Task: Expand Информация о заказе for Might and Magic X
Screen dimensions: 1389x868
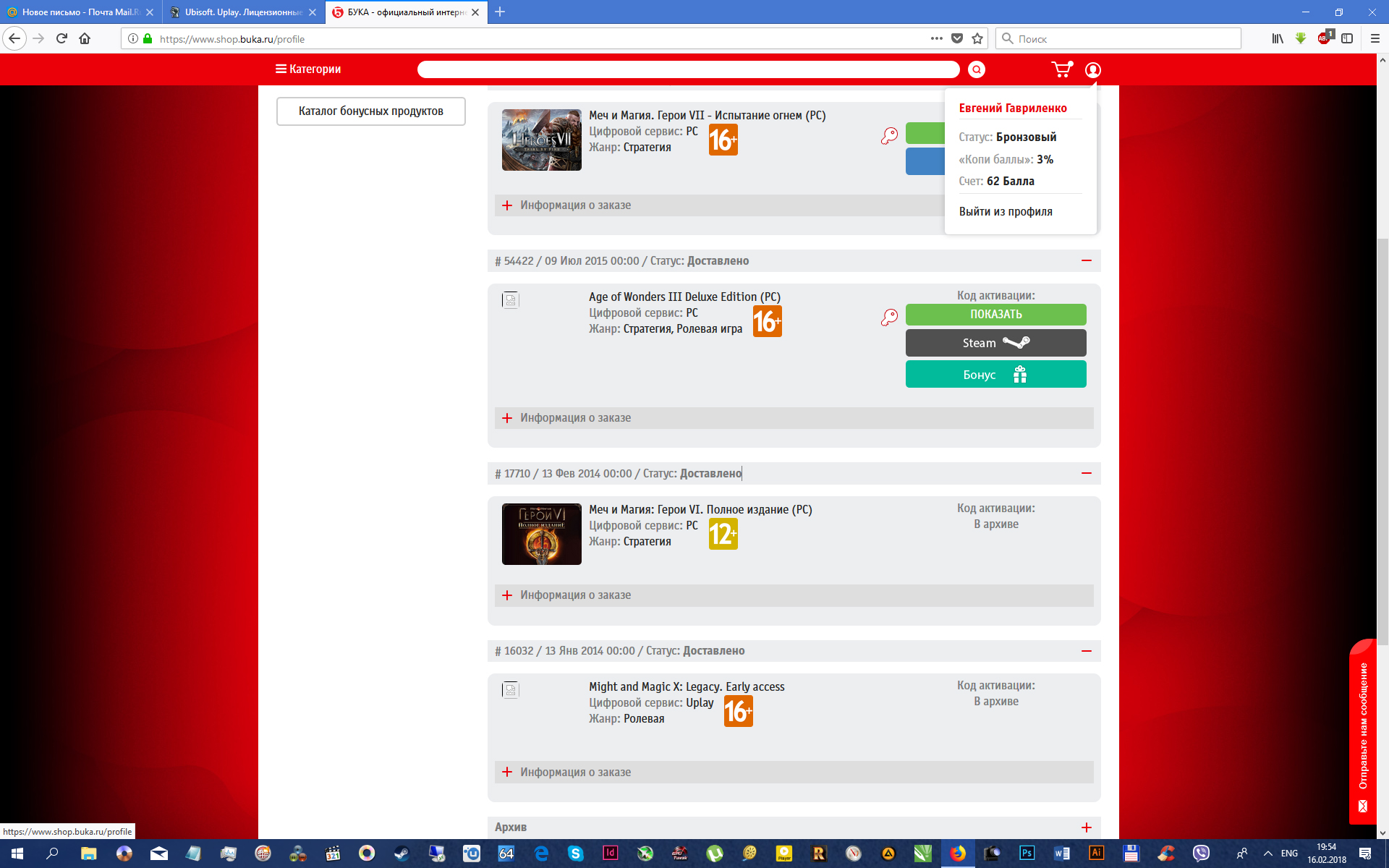Action: [794, 773]
